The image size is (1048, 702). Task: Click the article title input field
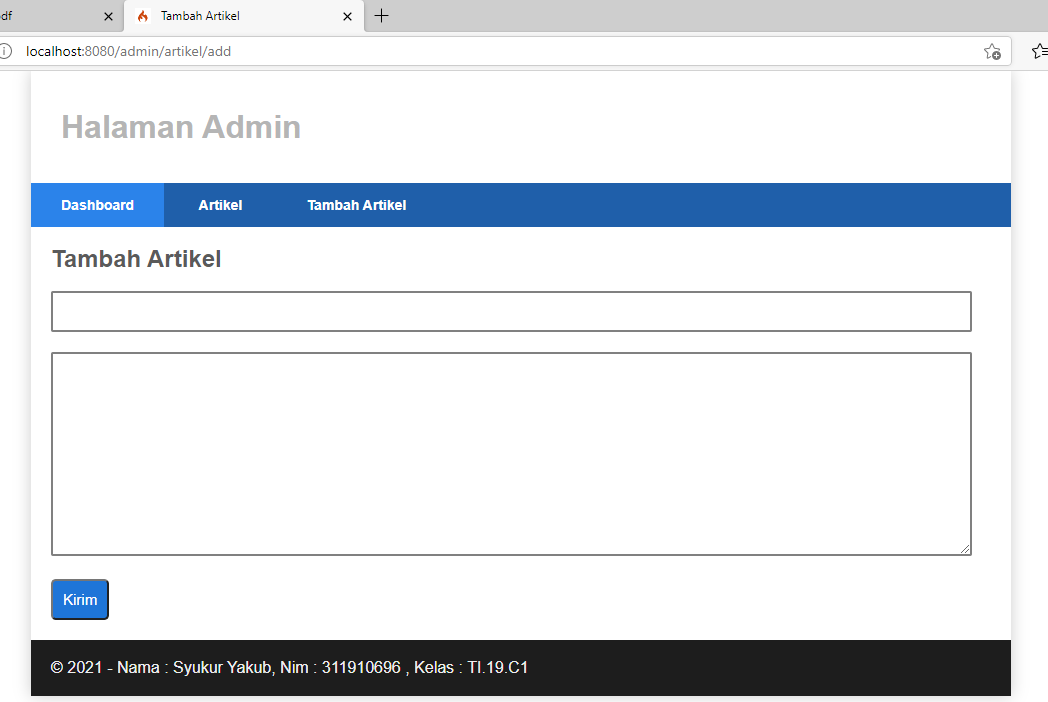[511, 311]
